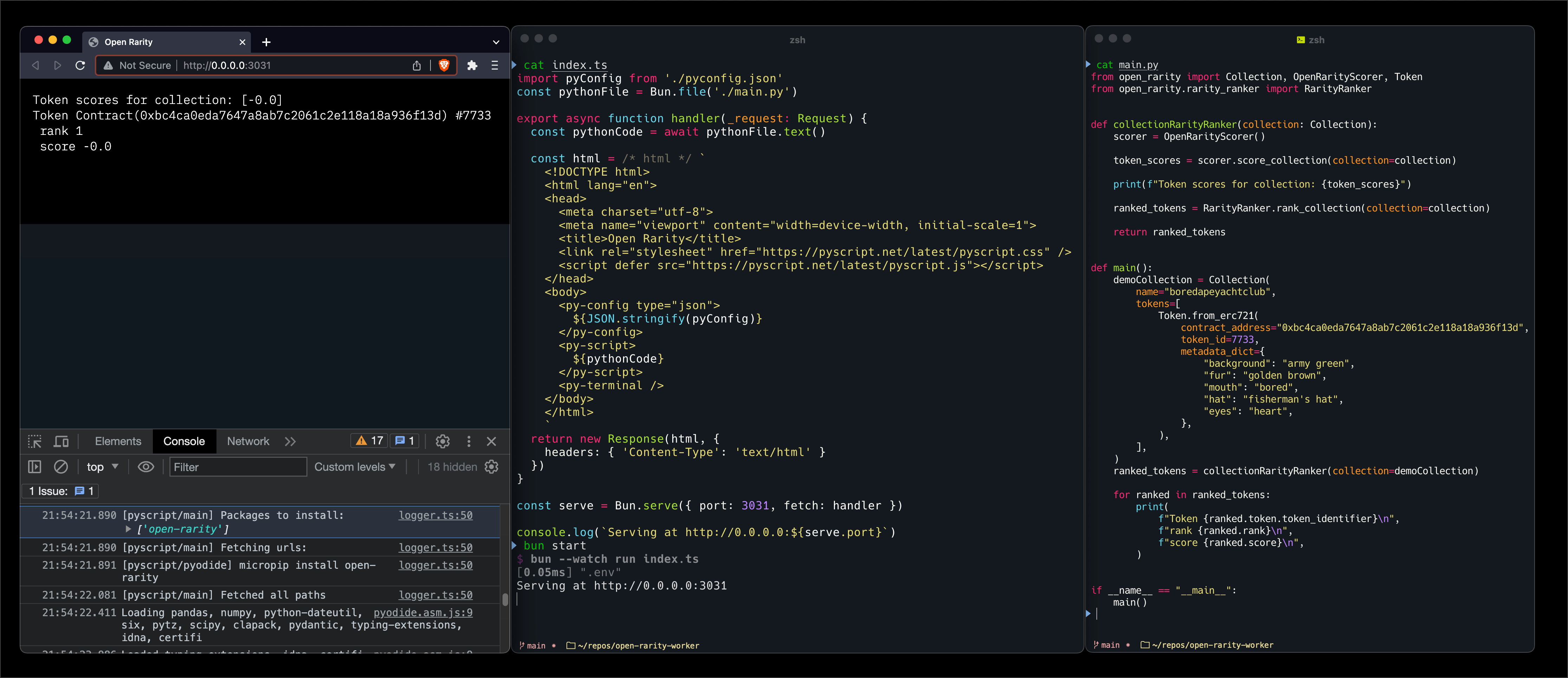The height and width of the screenshot is (678, 1568).
Task: Focus the browser address bar URL
Action: (226, 65)
